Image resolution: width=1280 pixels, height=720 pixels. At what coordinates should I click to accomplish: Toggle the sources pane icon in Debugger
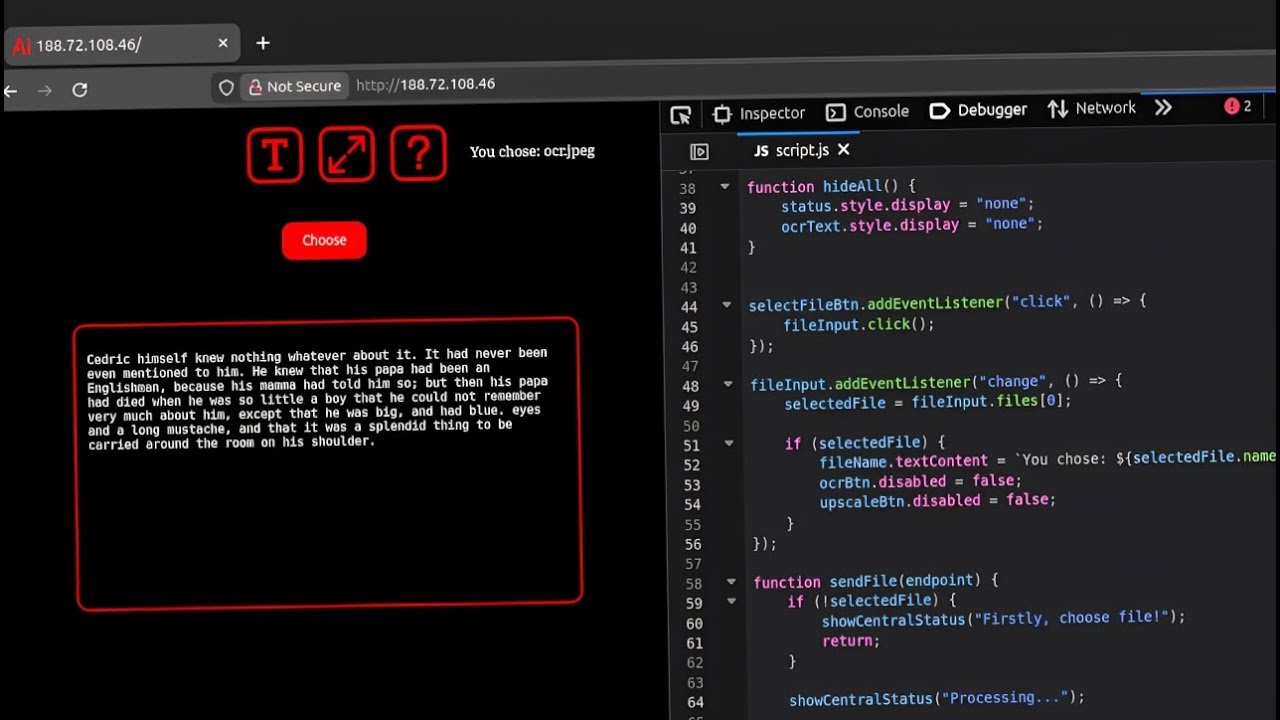tap(699, 152)
